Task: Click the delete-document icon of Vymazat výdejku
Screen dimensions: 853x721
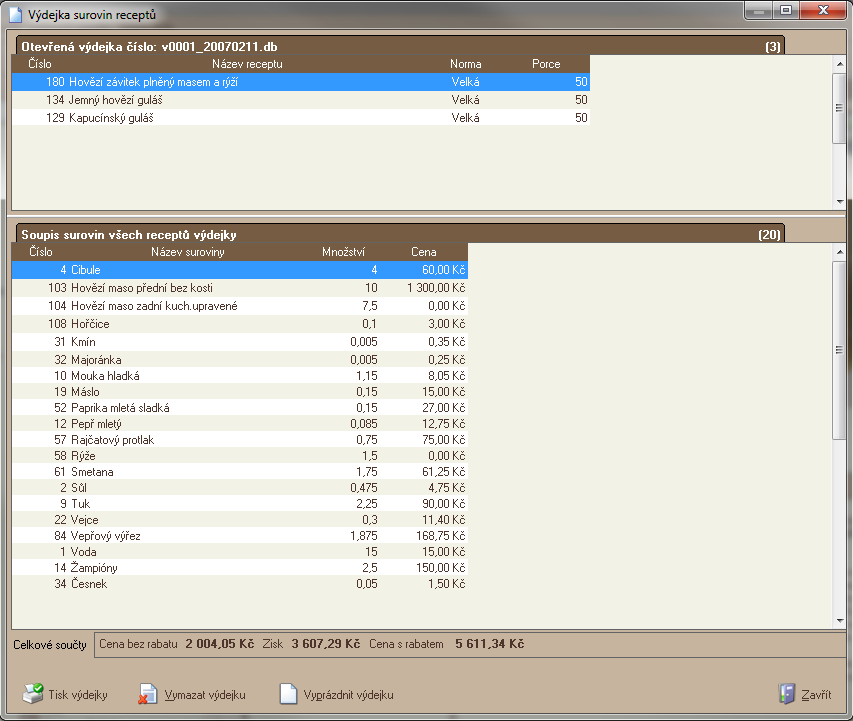Action: pyautogui.click(x=147, y=694)
